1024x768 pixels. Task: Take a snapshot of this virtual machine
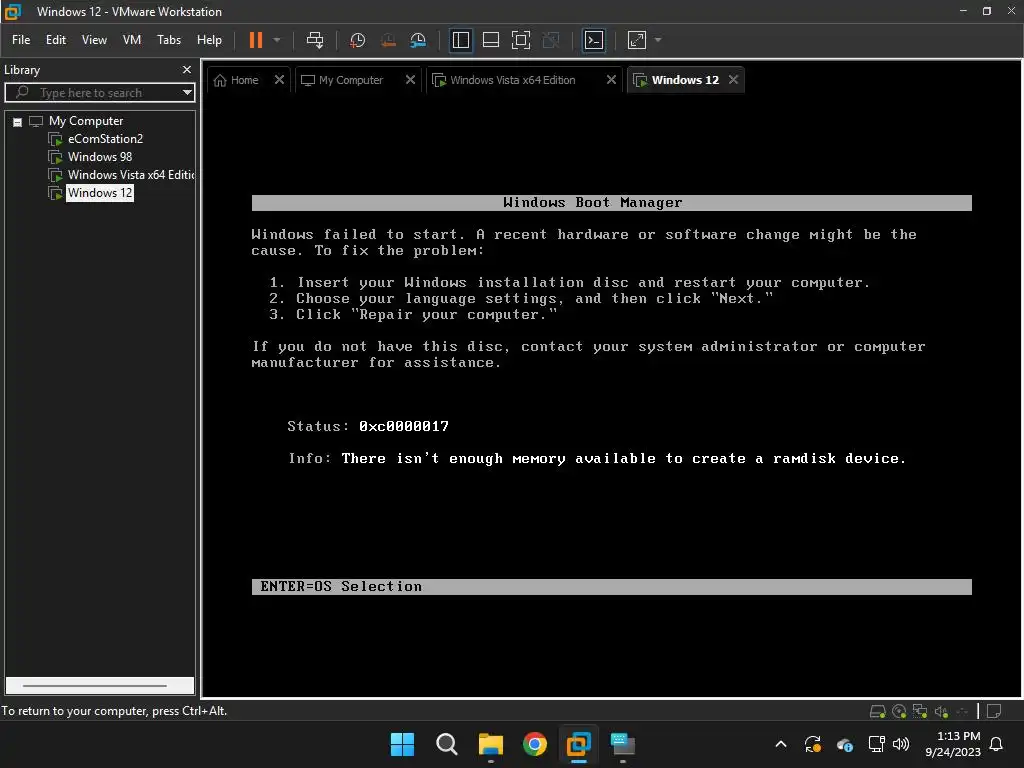[357, 40]
